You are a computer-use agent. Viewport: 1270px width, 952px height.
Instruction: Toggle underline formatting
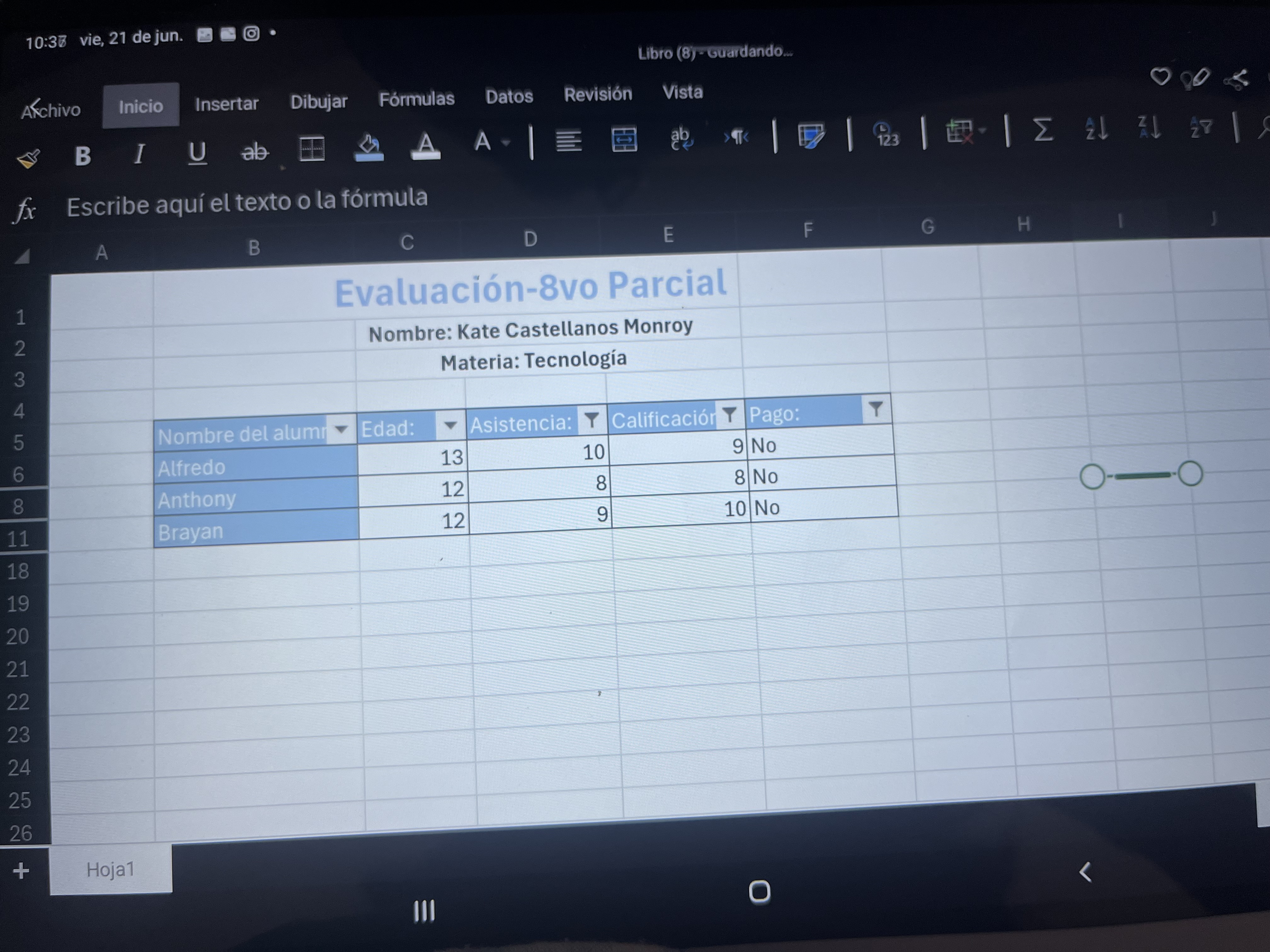(x=197, y=153)
